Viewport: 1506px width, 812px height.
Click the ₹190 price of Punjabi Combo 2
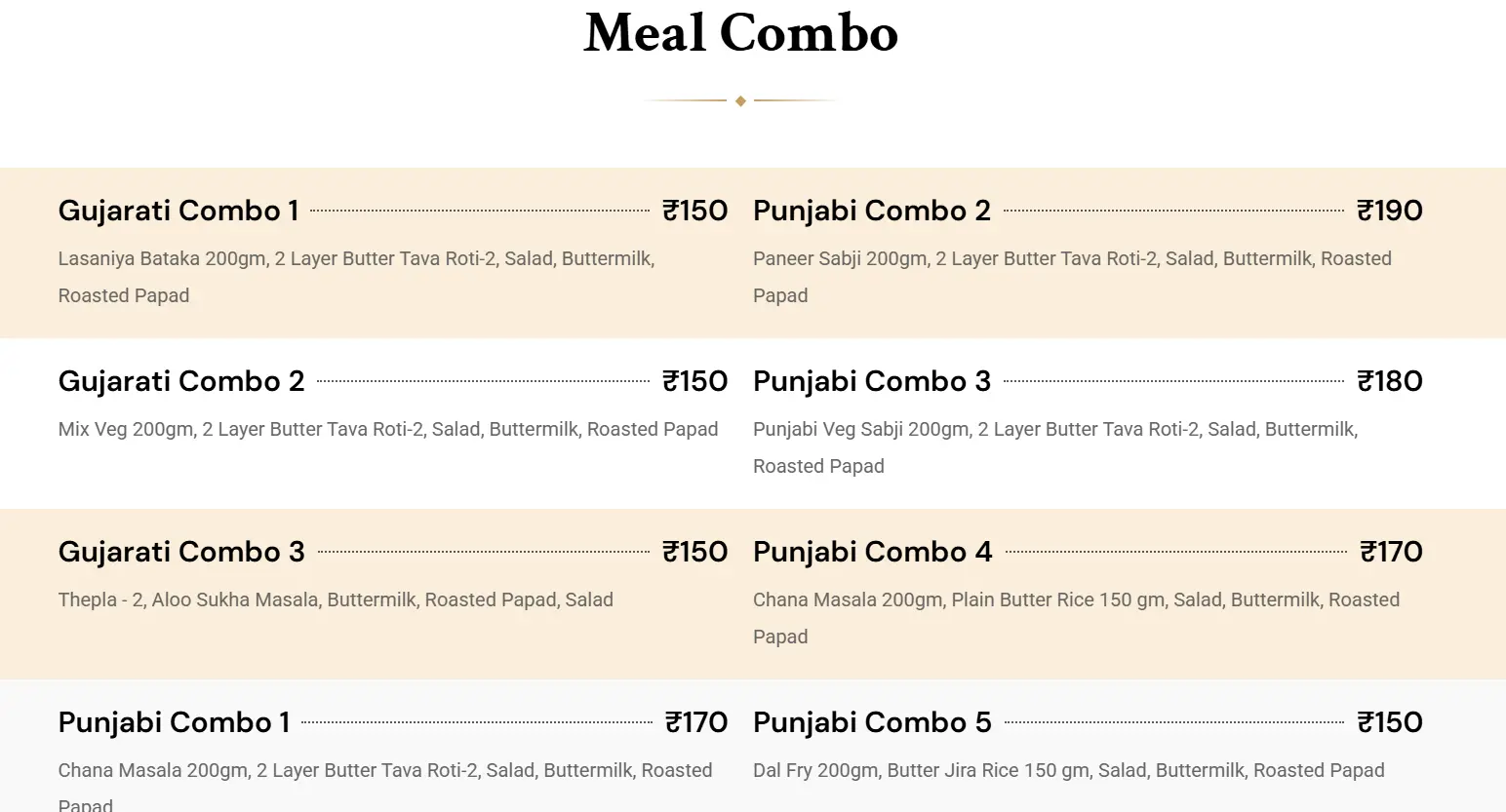point(1390,211)
